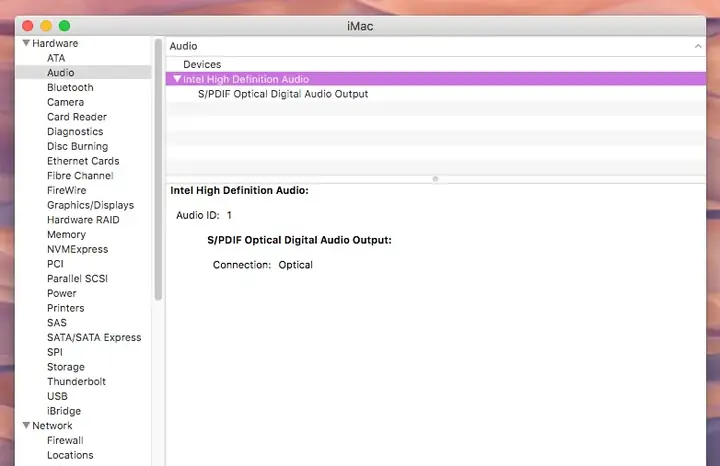Select Firewall under Network

click(x=65, y=440)
